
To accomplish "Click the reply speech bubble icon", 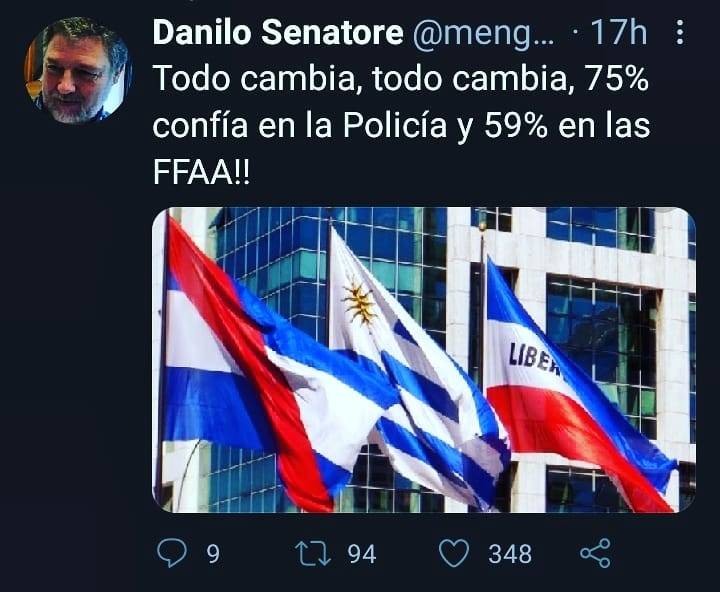I will pyautogui.click(x=172, y=553).
